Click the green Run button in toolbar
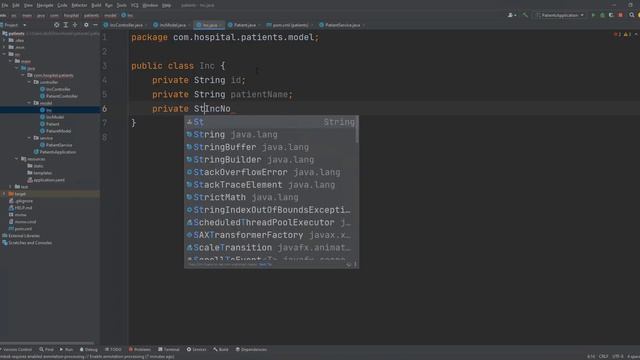The width and height of the screenshot is (640, 360). [x=593, y=15]
